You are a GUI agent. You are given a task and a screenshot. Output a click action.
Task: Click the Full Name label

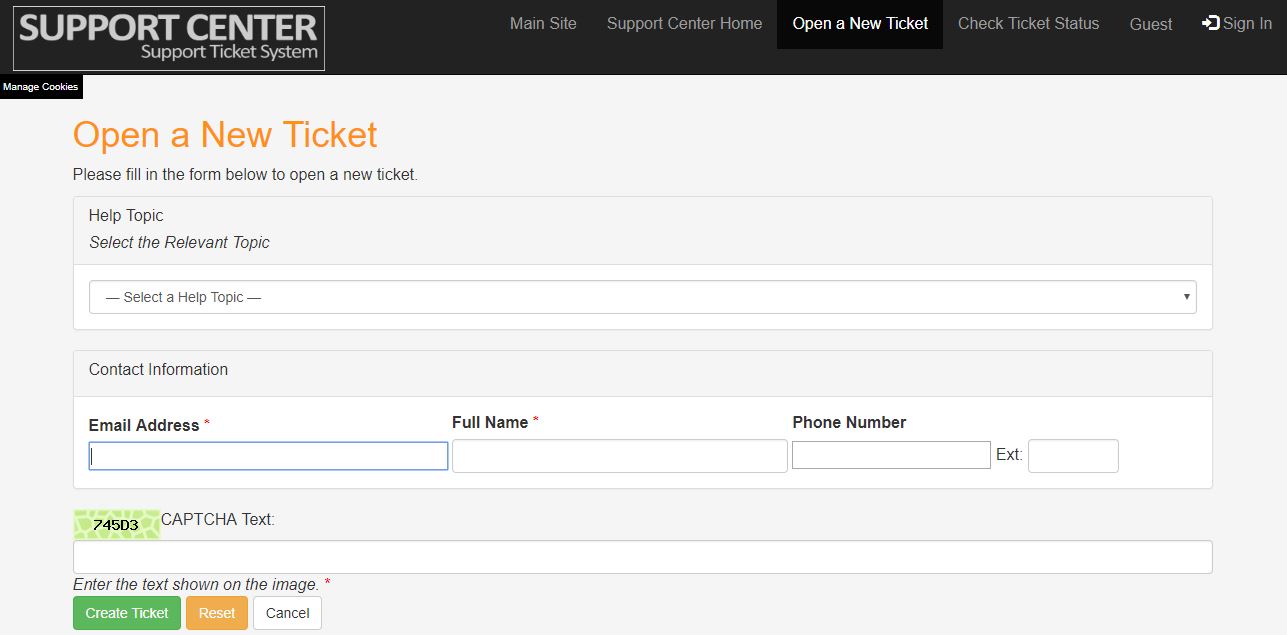point(490,422)
